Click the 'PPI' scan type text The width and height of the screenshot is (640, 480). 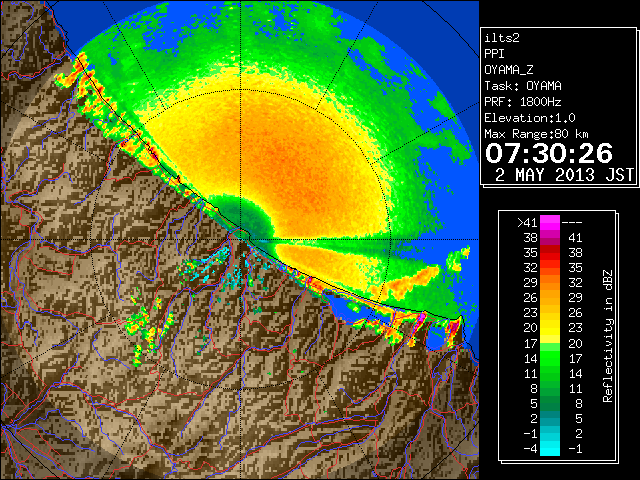point(494,54)
